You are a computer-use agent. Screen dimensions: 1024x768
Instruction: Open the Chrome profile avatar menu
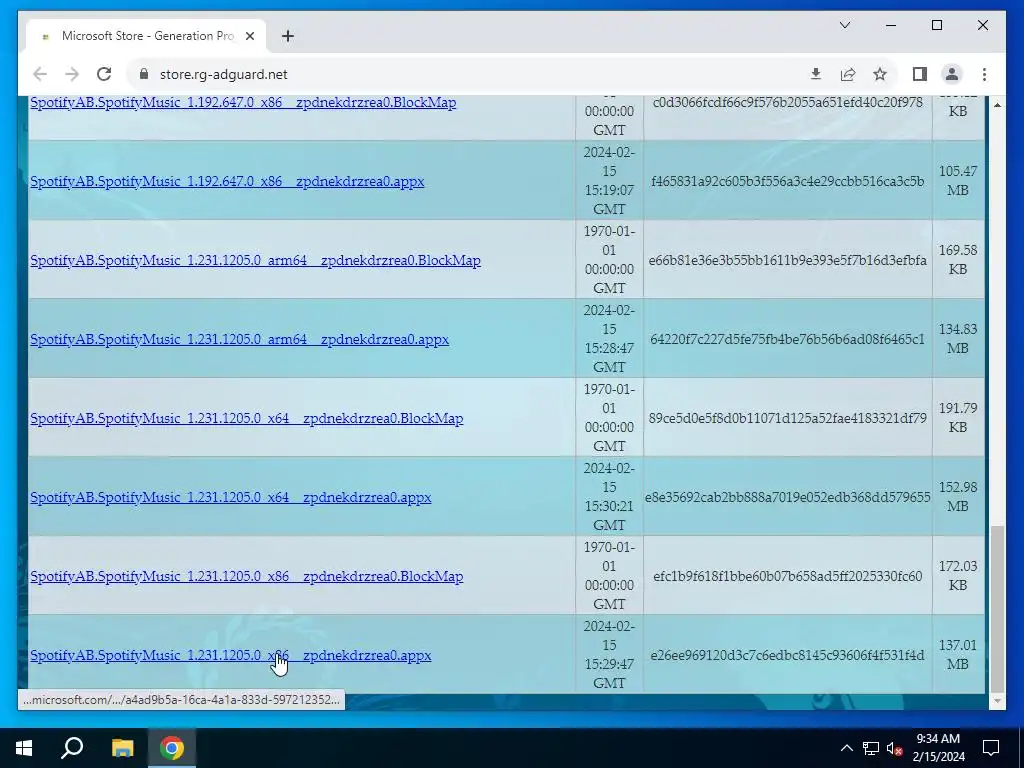click(952, 74)
